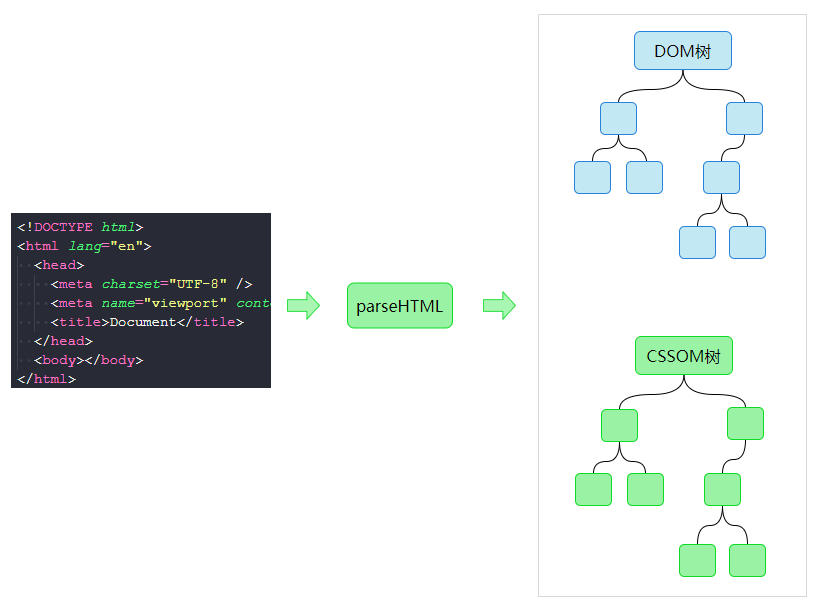Image resolution: width=819 pixels, height=612 pixels.
Task: Click the <body></body> code line
Action: 88,360
